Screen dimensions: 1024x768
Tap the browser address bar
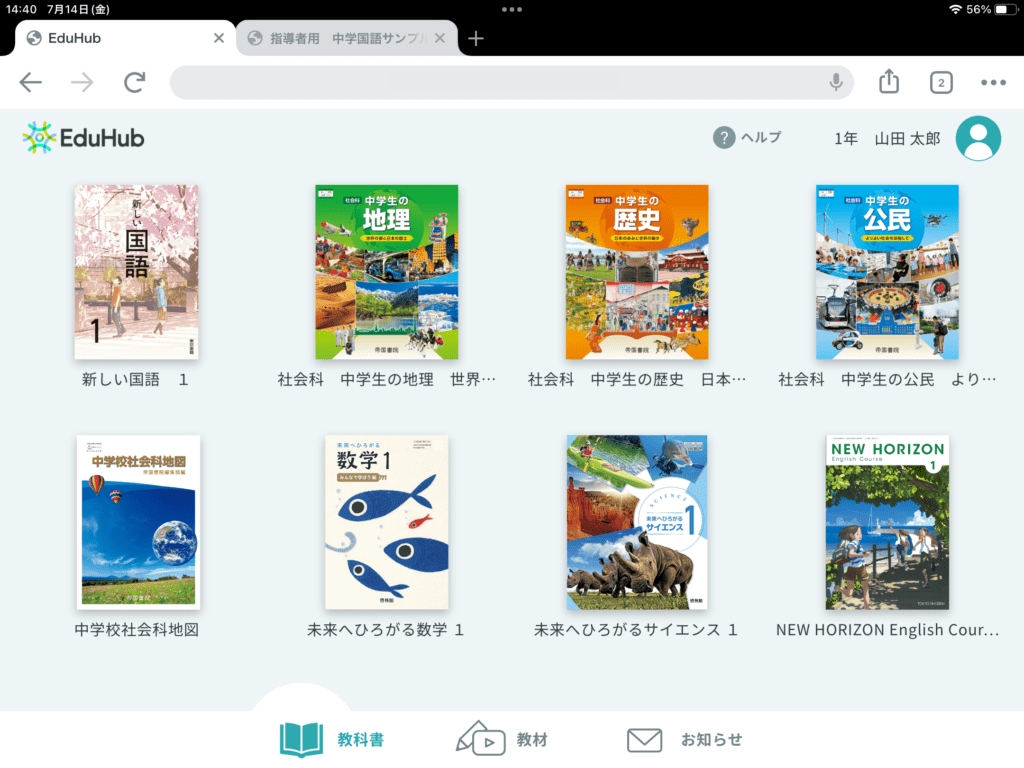[500, 83]
